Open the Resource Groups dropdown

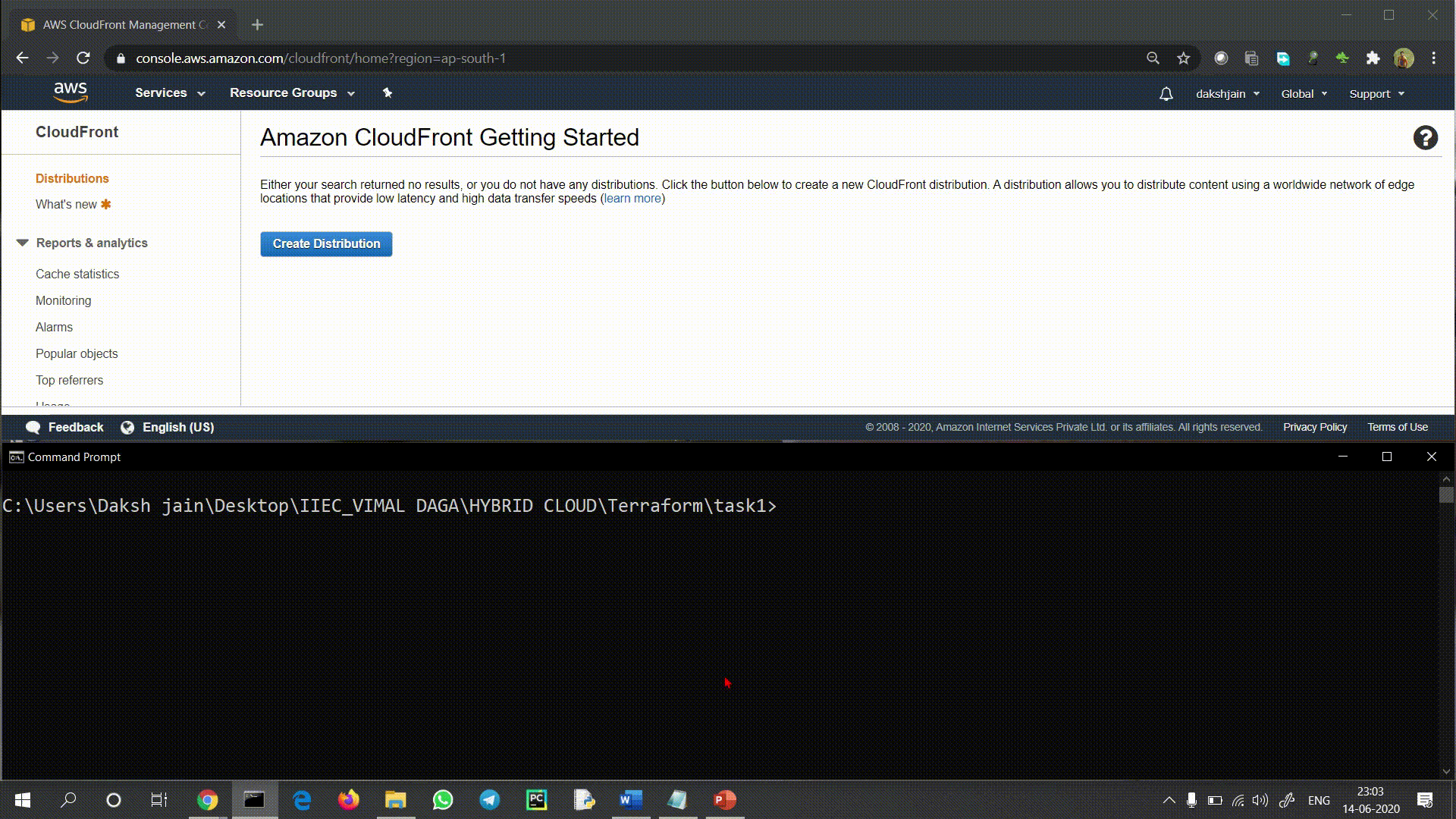[292, 93]
